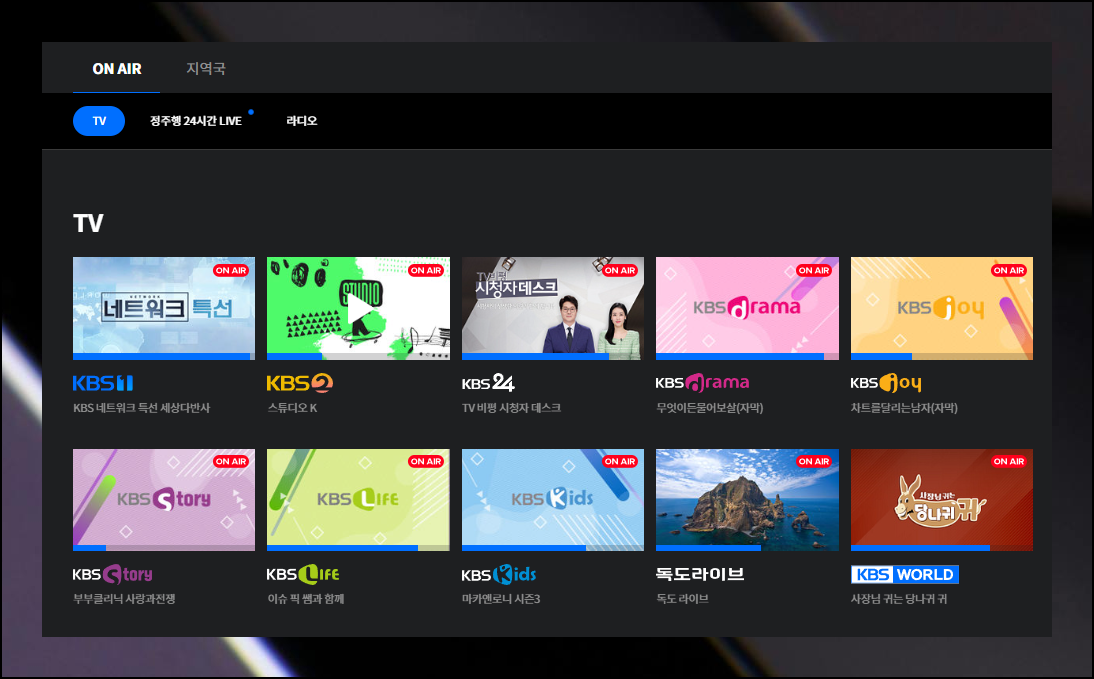Open KBS1 네트워크 특선 thumbnail
This screenshot has width=1094, height=679.
pyautogui.click(x=164, y=306)
